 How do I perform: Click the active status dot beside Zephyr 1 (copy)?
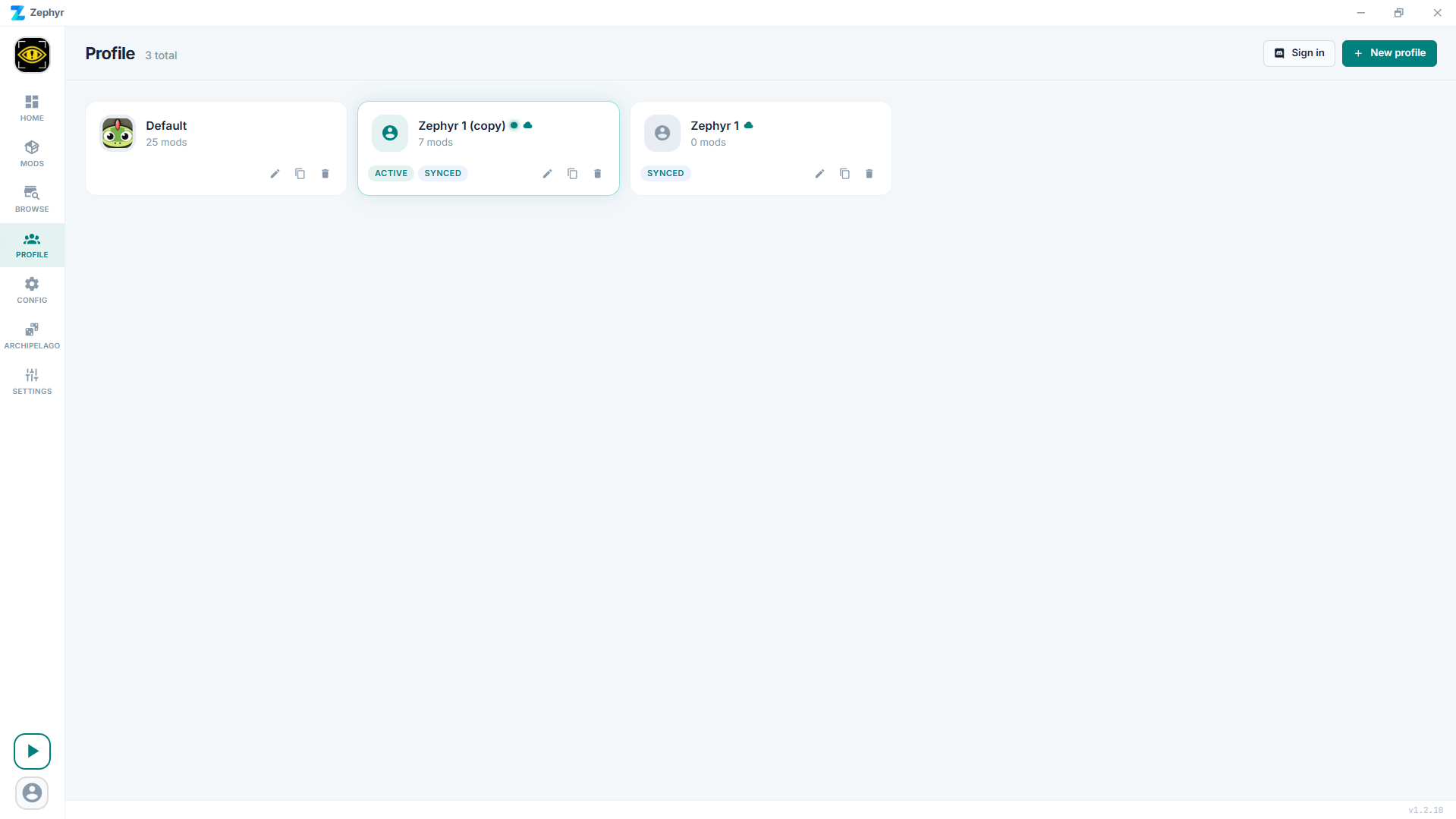tap(514, 125)
